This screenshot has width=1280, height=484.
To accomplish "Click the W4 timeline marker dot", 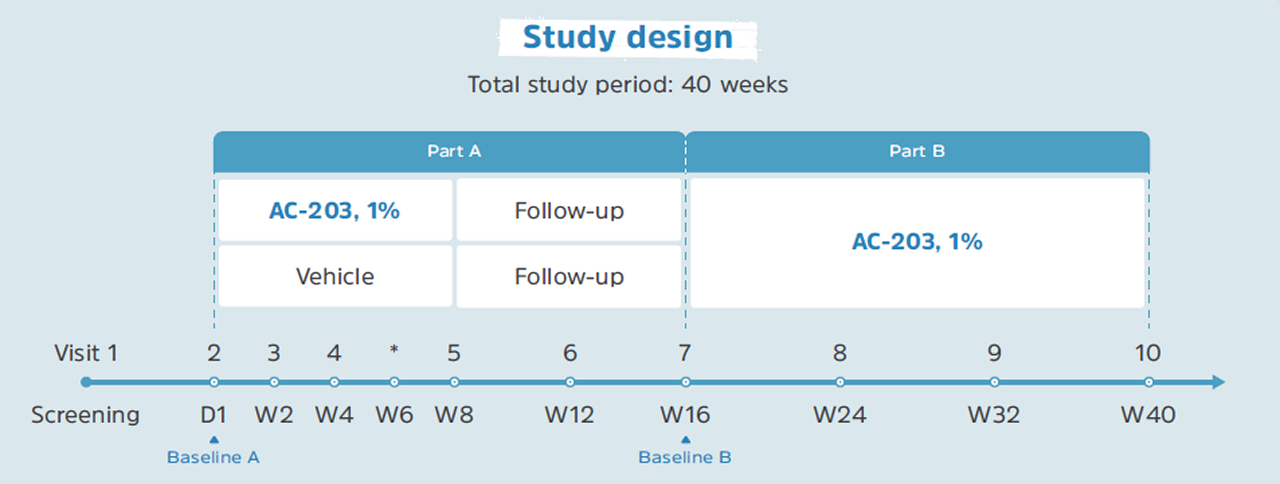I will 334,382.
